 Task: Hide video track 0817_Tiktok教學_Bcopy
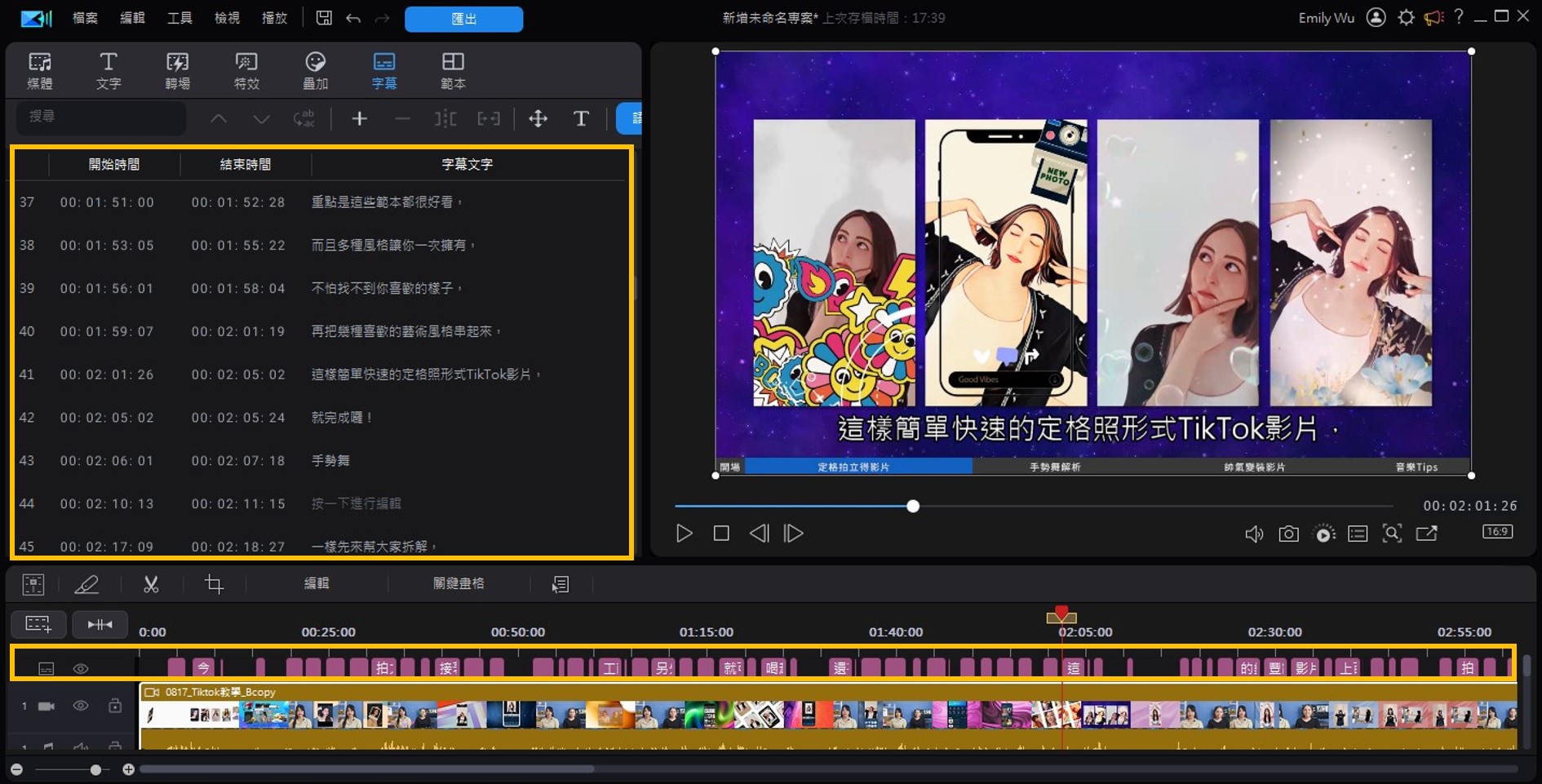click(81, 705)
